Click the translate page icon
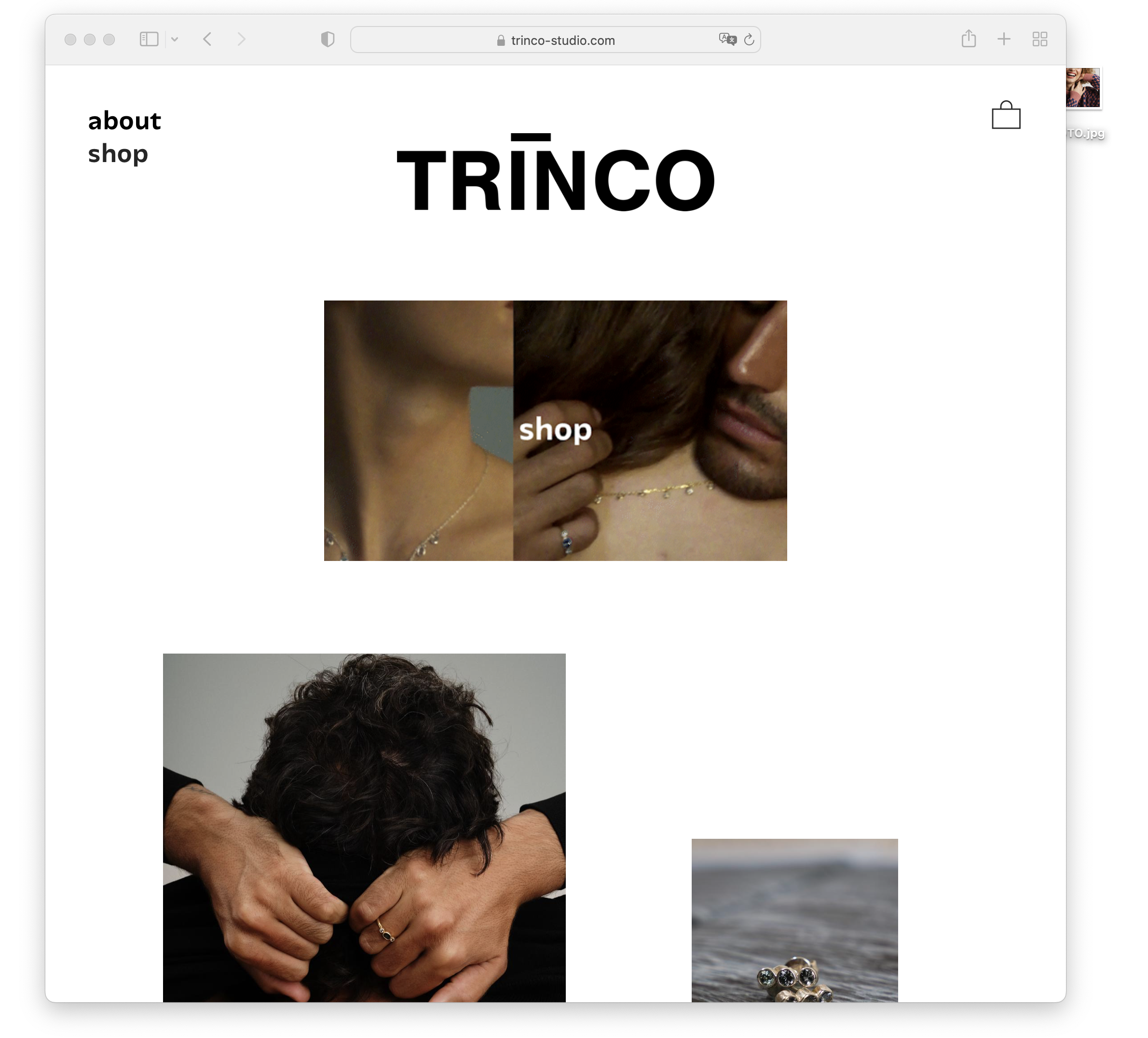Screen dimensions: 1148x1038 pos(727,39)
